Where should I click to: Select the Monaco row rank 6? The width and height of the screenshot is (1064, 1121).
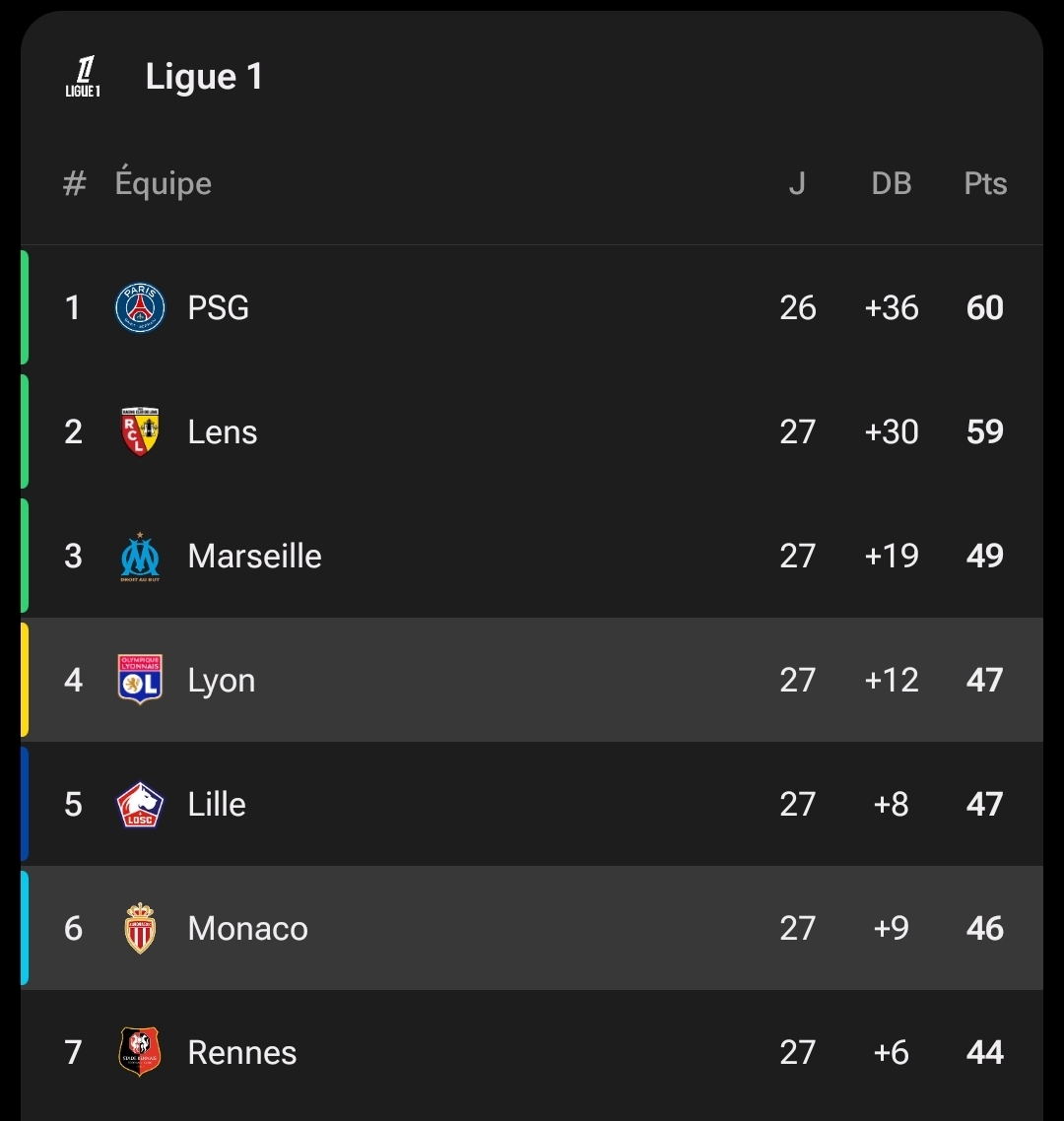(73, 928)
